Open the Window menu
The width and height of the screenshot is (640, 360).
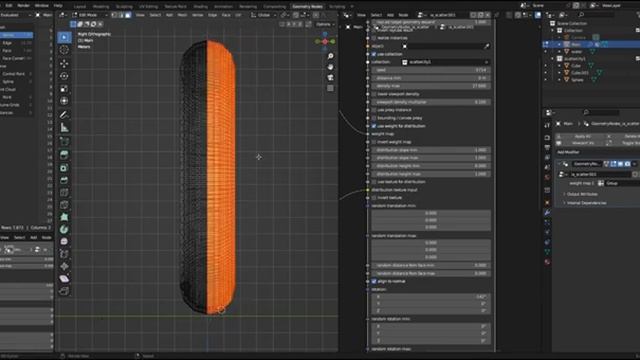click(42, 6)
